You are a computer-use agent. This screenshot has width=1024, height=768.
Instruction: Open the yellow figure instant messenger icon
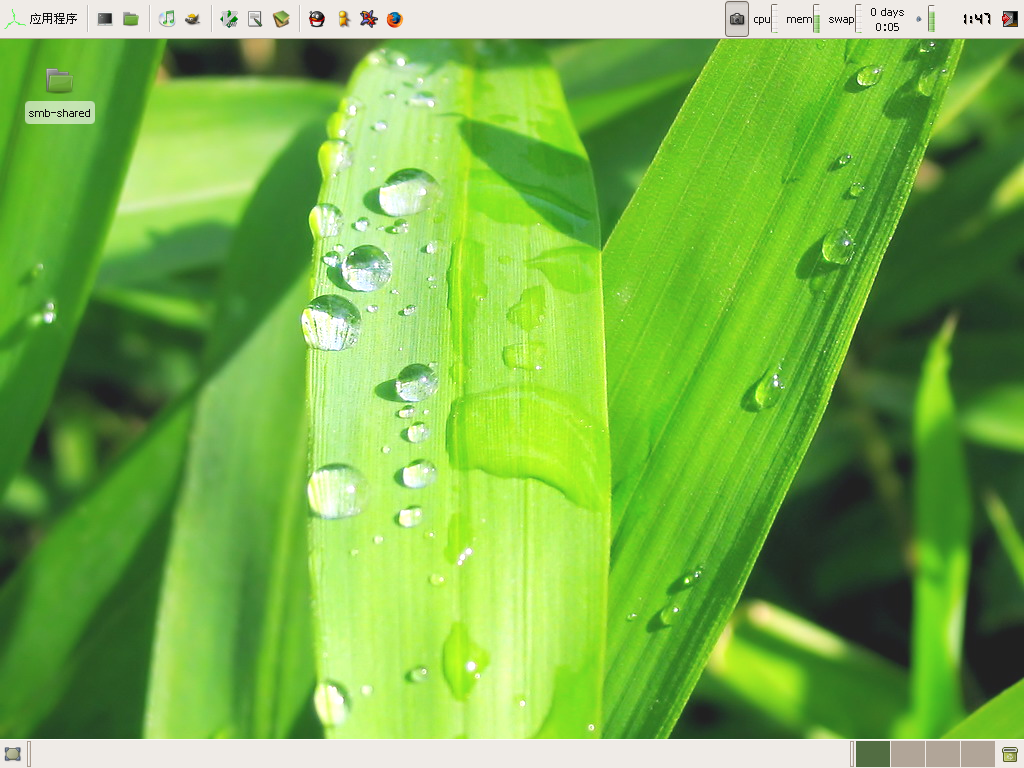tap(344, 19)
